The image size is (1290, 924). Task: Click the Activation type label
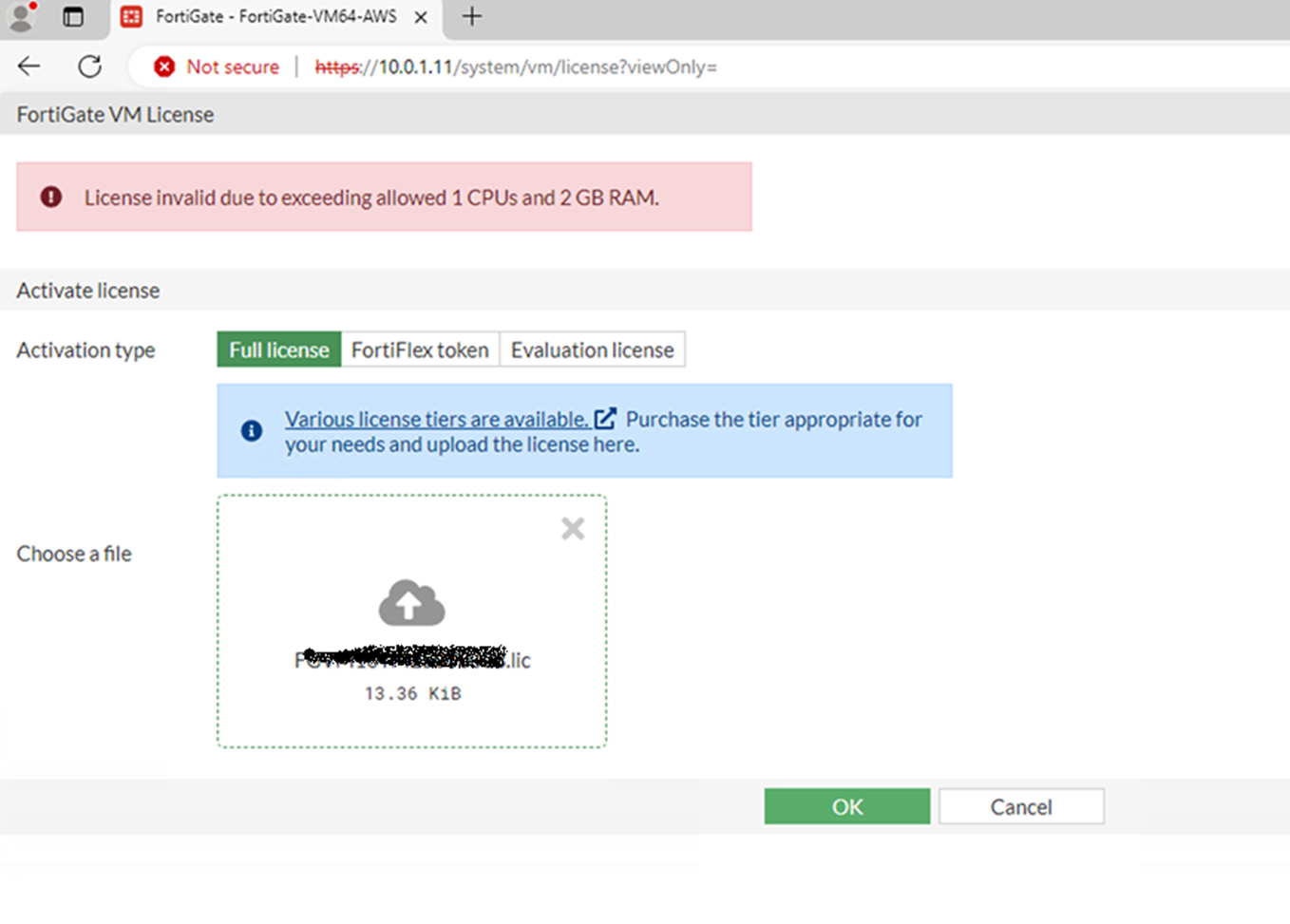[85, 349]
